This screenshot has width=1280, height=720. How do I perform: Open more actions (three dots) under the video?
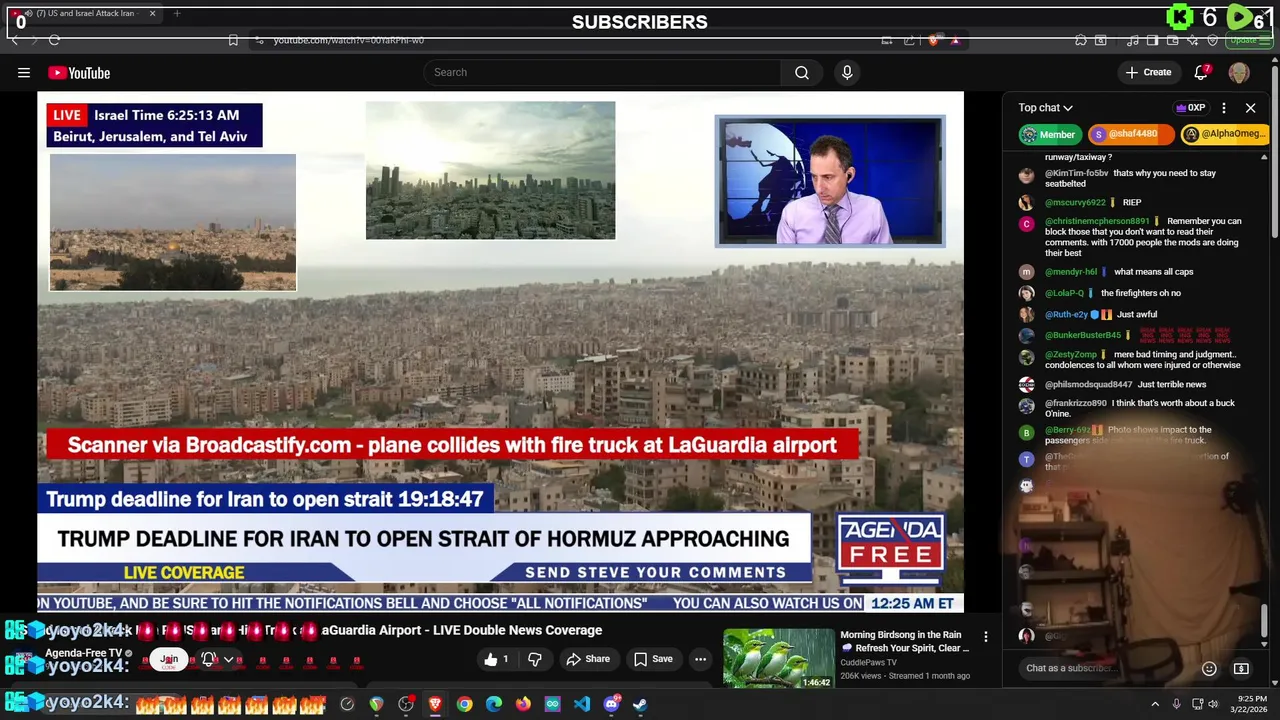(x=700, y=659)
